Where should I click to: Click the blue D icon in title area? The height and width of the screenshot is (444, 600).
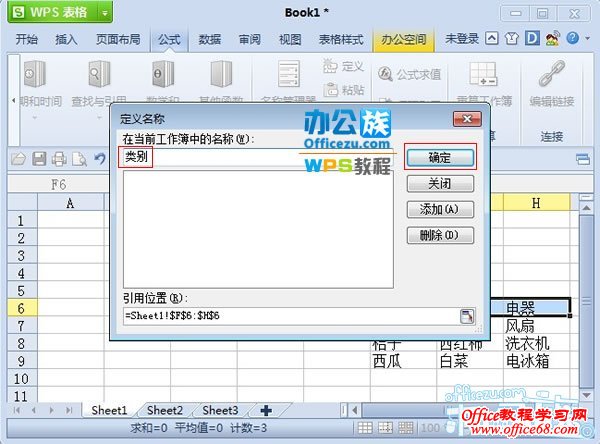coord(532,39)
